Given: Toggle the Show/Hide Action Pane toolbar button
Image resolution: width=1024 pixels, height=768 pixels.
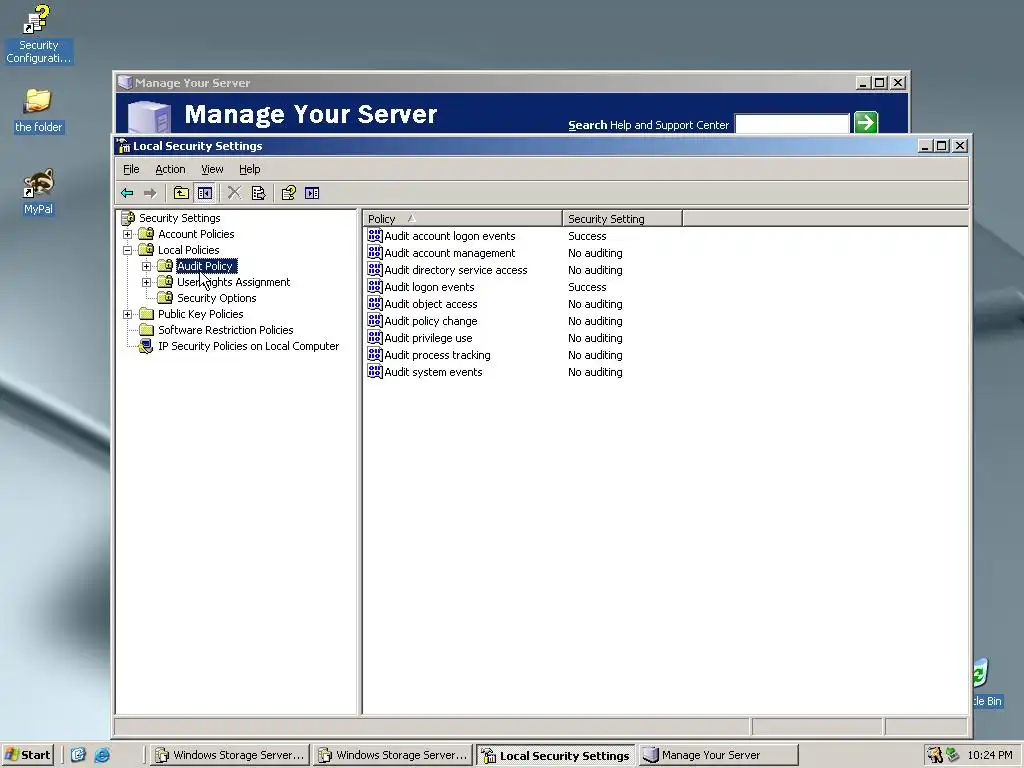Looking at the screenshot, I should pos(312,193).
